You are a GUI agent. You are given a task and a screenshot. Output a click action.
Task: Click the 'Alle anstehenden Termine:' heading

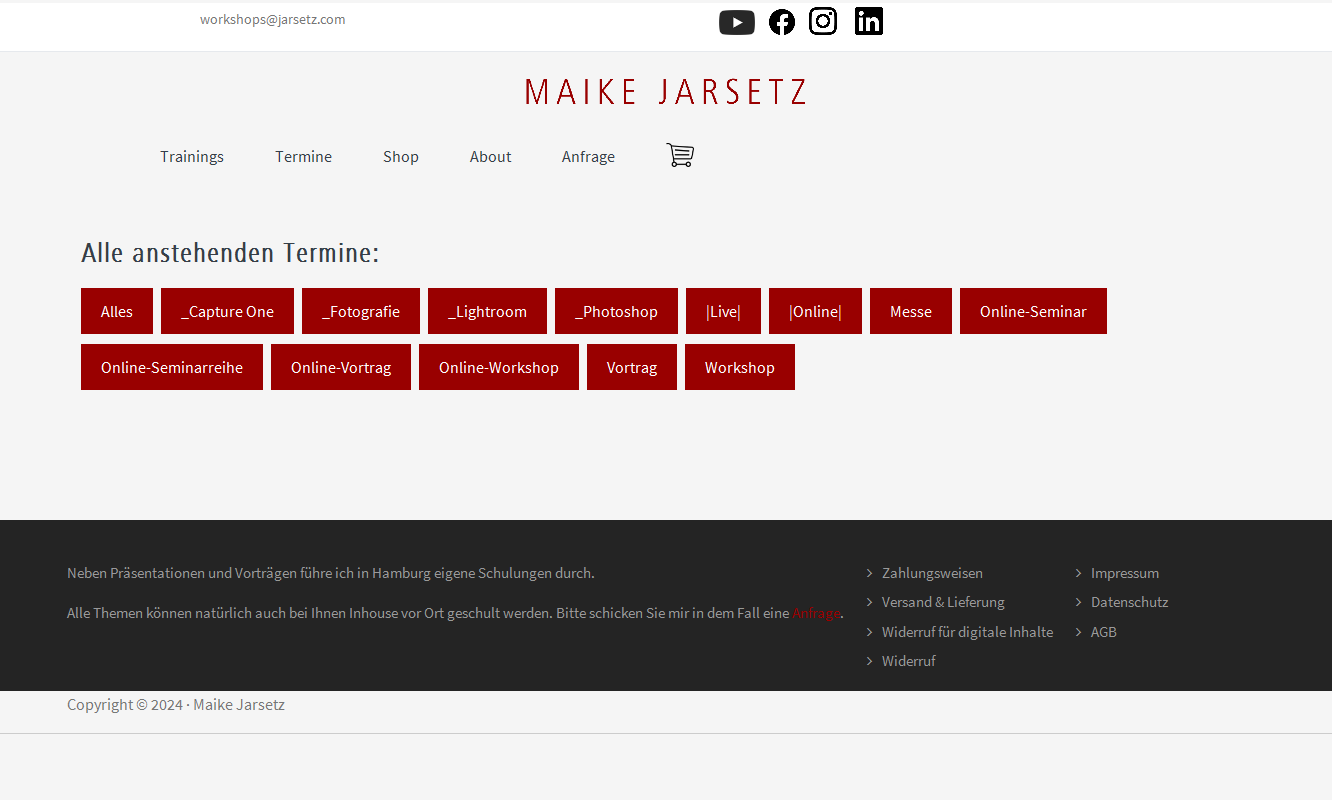click(230, 253)
